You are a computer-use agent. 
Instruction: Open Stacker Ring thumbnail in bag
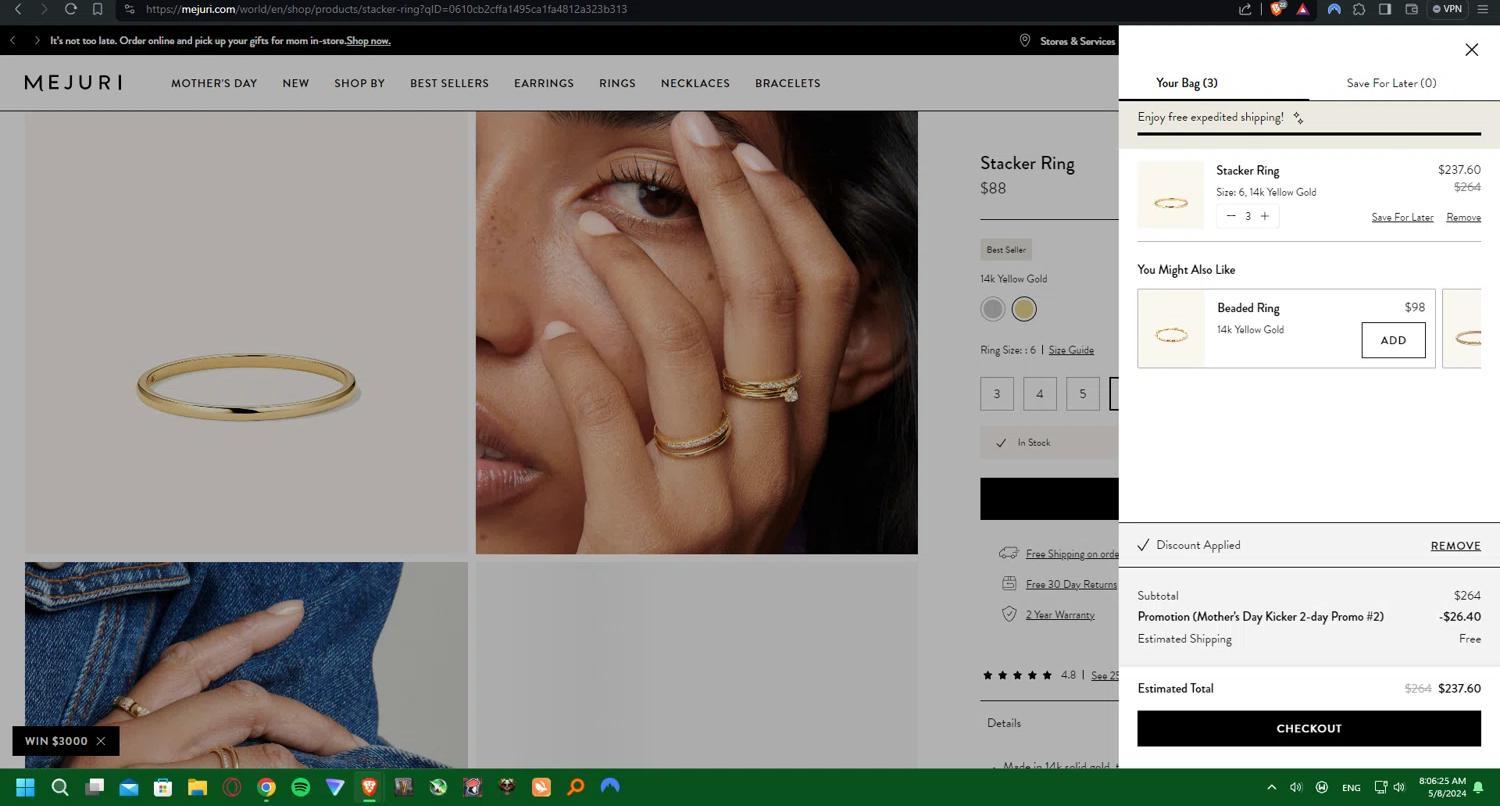tap(1170, 195)
